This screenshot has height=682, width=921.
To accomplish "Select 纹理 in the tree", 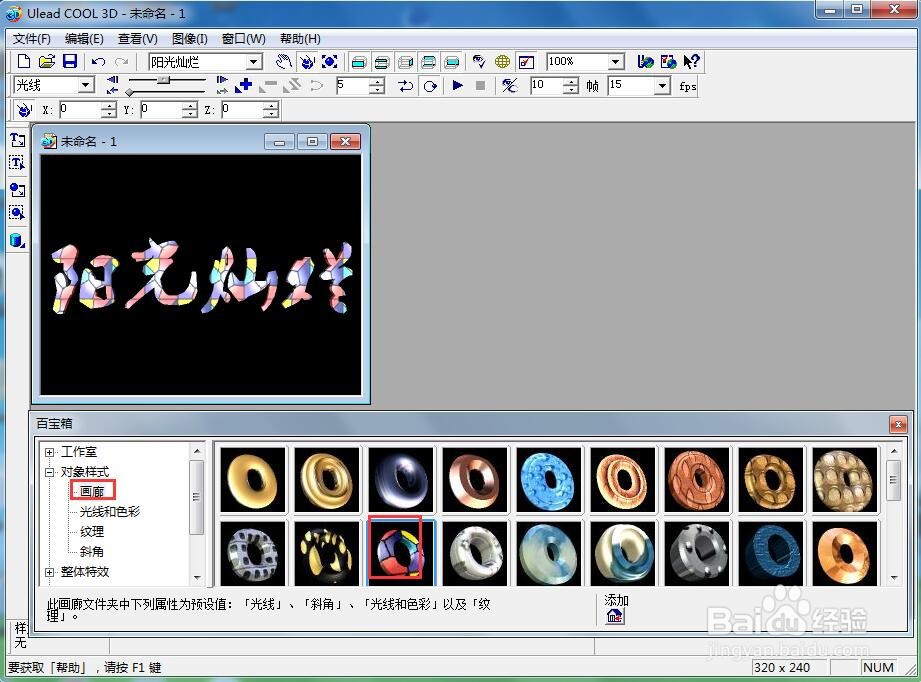I will click(x=92, y=532).
